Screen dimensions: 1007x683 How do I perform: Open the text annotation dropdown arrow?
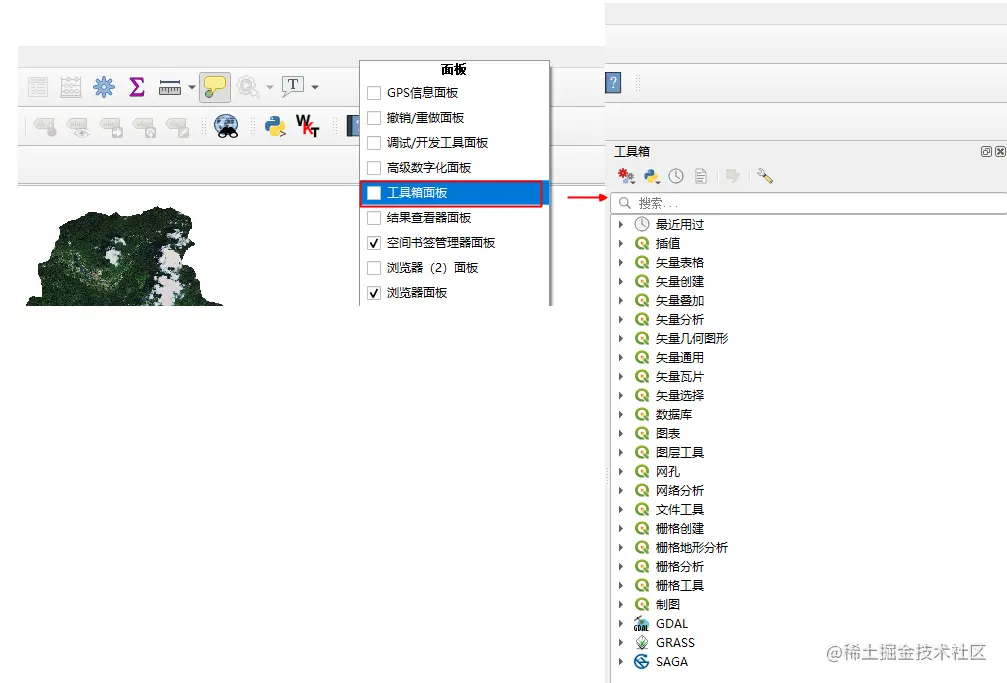click(x=315, y=87)
